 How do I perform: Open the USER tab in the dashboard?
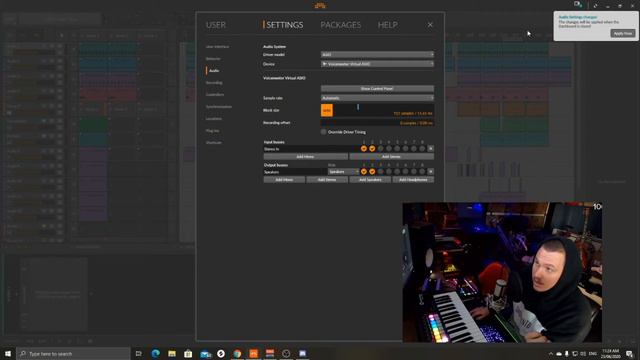coord(216,25)
